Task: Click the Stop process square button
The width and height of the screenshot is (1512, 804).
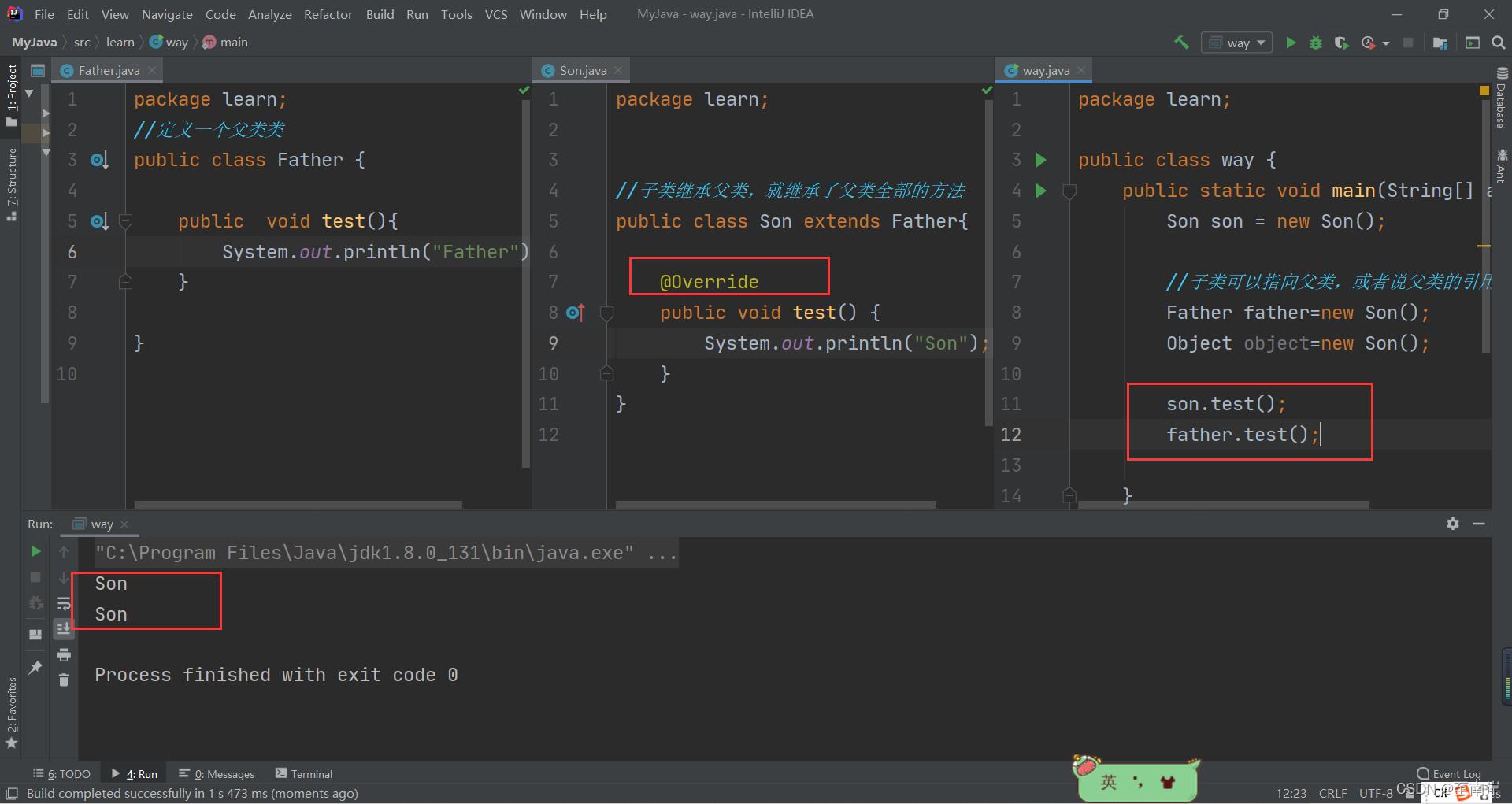Action: (1408, 43)
